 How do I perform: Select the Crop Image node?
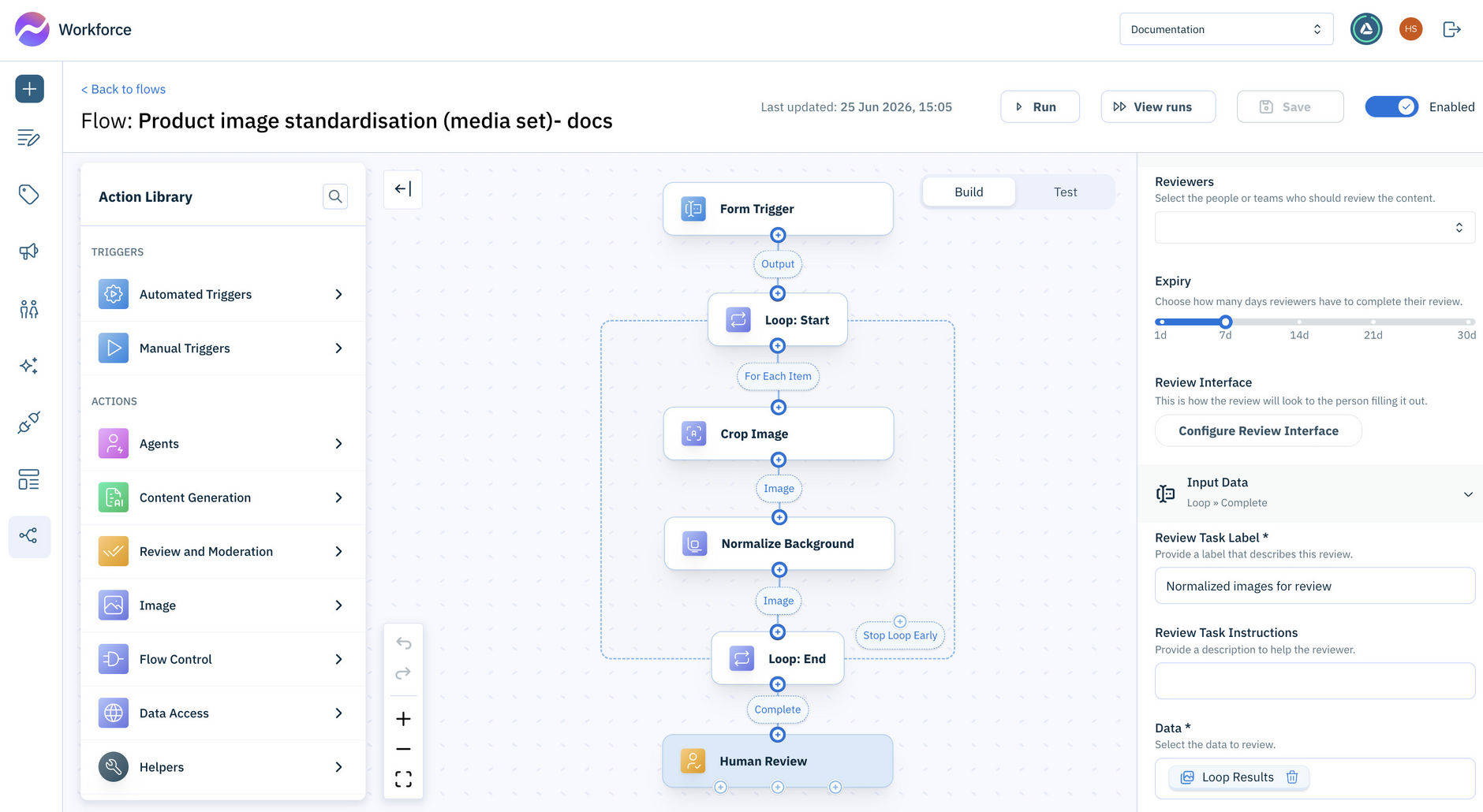778,434
